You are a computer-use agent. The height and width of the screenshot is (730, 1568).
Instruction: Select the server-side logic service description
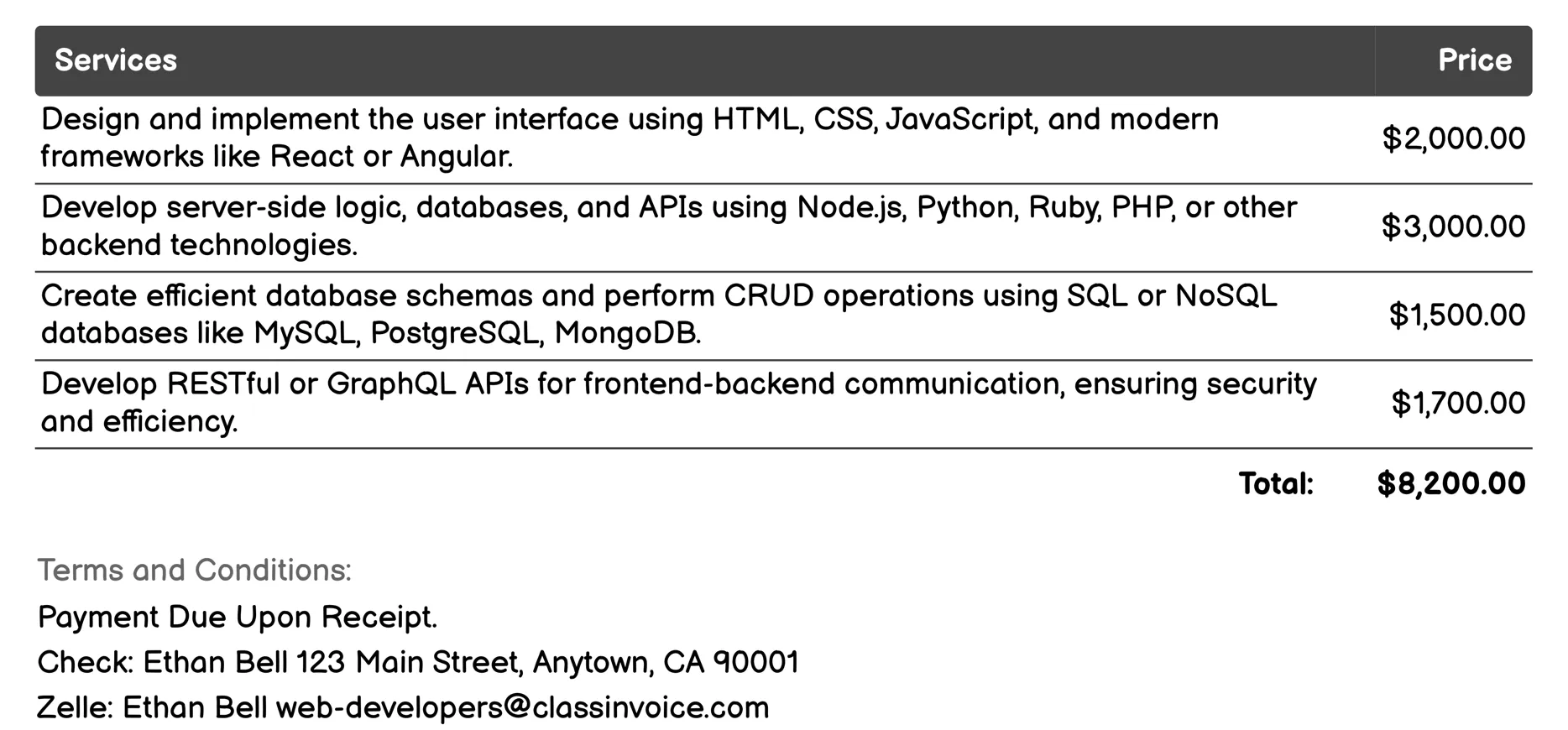pyautogui.click(x=668, y=227)
